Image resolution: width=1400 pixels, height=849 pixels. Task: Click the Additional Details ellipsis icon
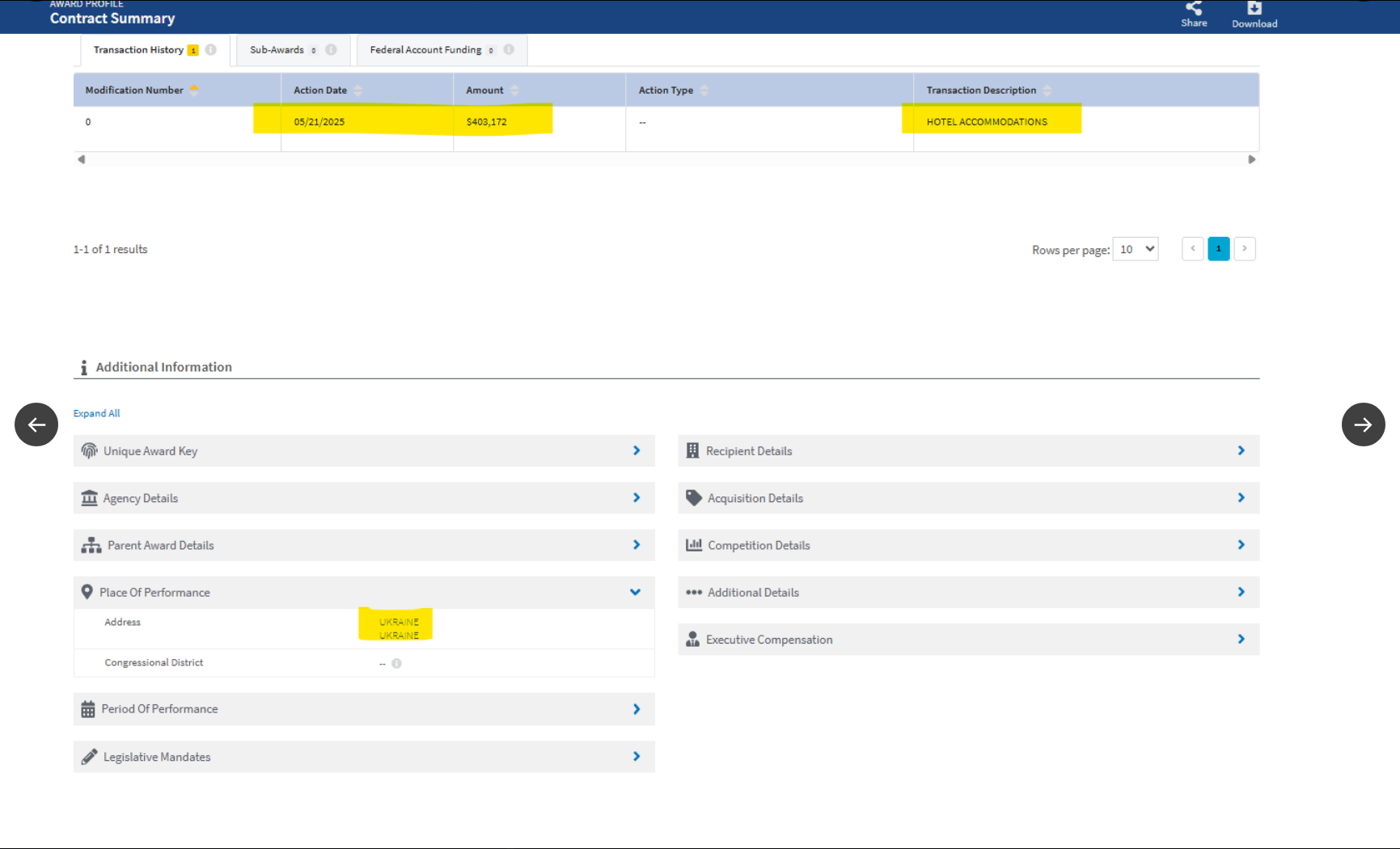[x=694, y=592]
